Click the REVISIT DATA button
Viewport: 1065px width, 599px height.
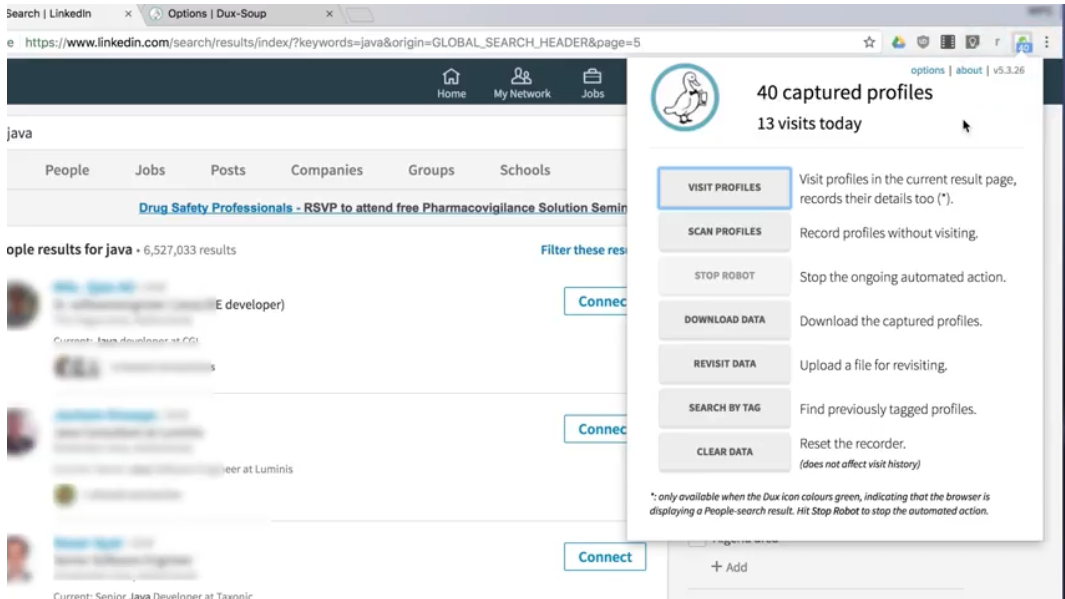(x=724, y=364)
